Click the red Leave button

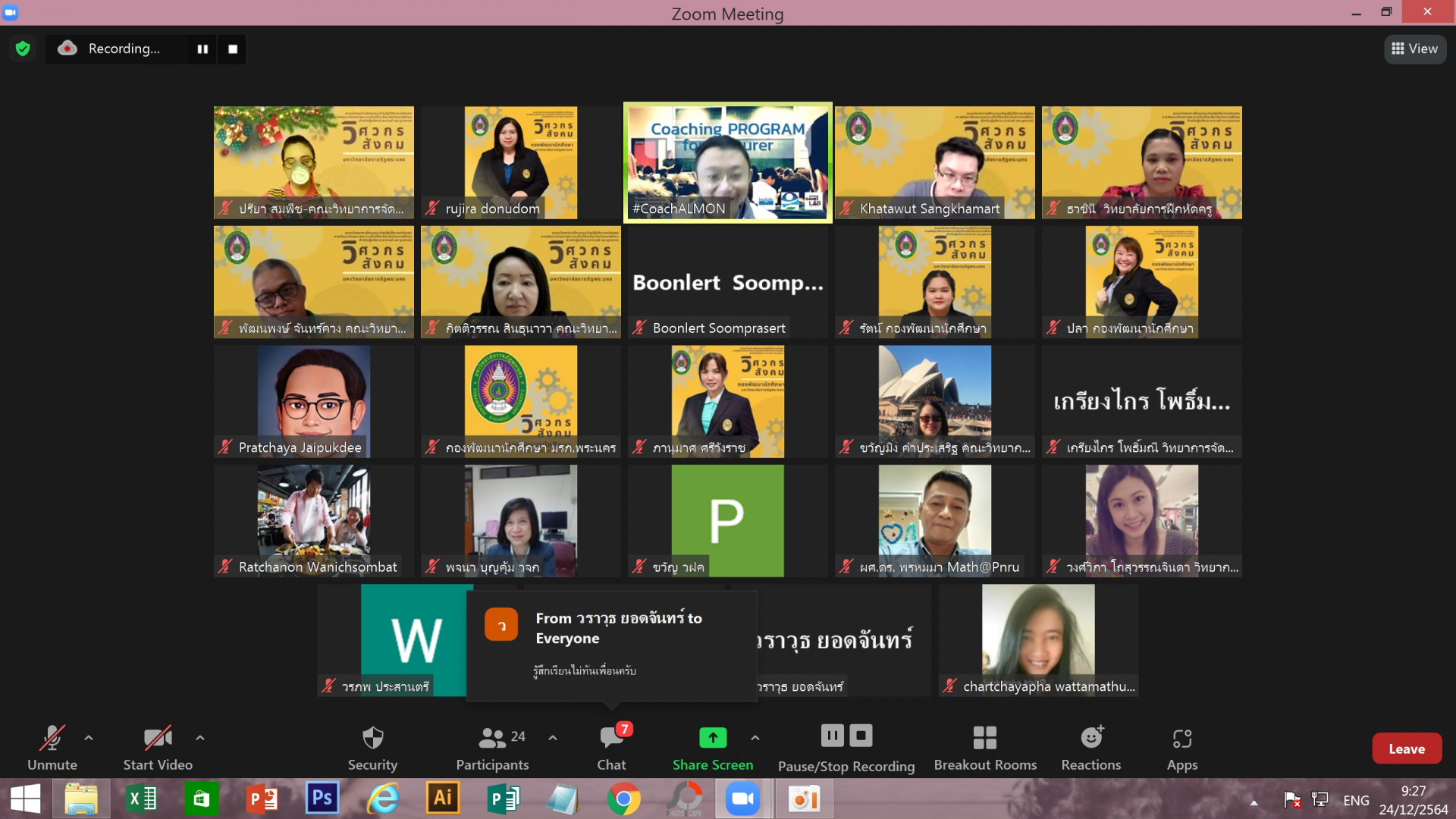click(1407, 748)
